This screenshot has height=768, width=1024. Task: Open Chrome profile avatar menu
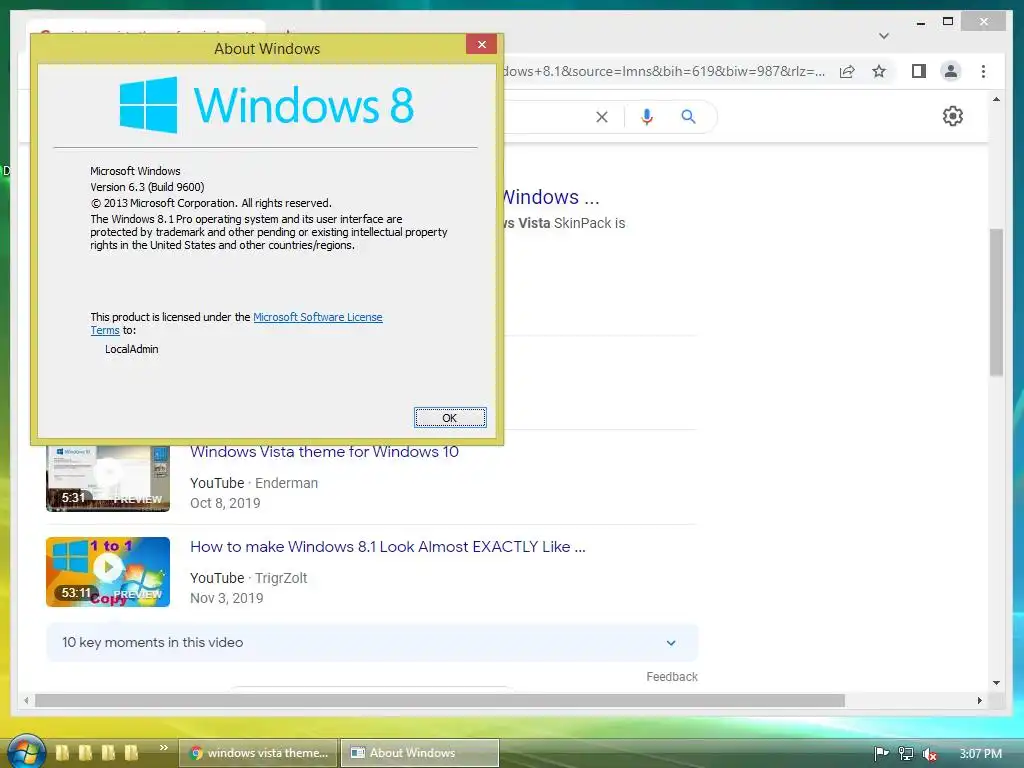(951, 71)
